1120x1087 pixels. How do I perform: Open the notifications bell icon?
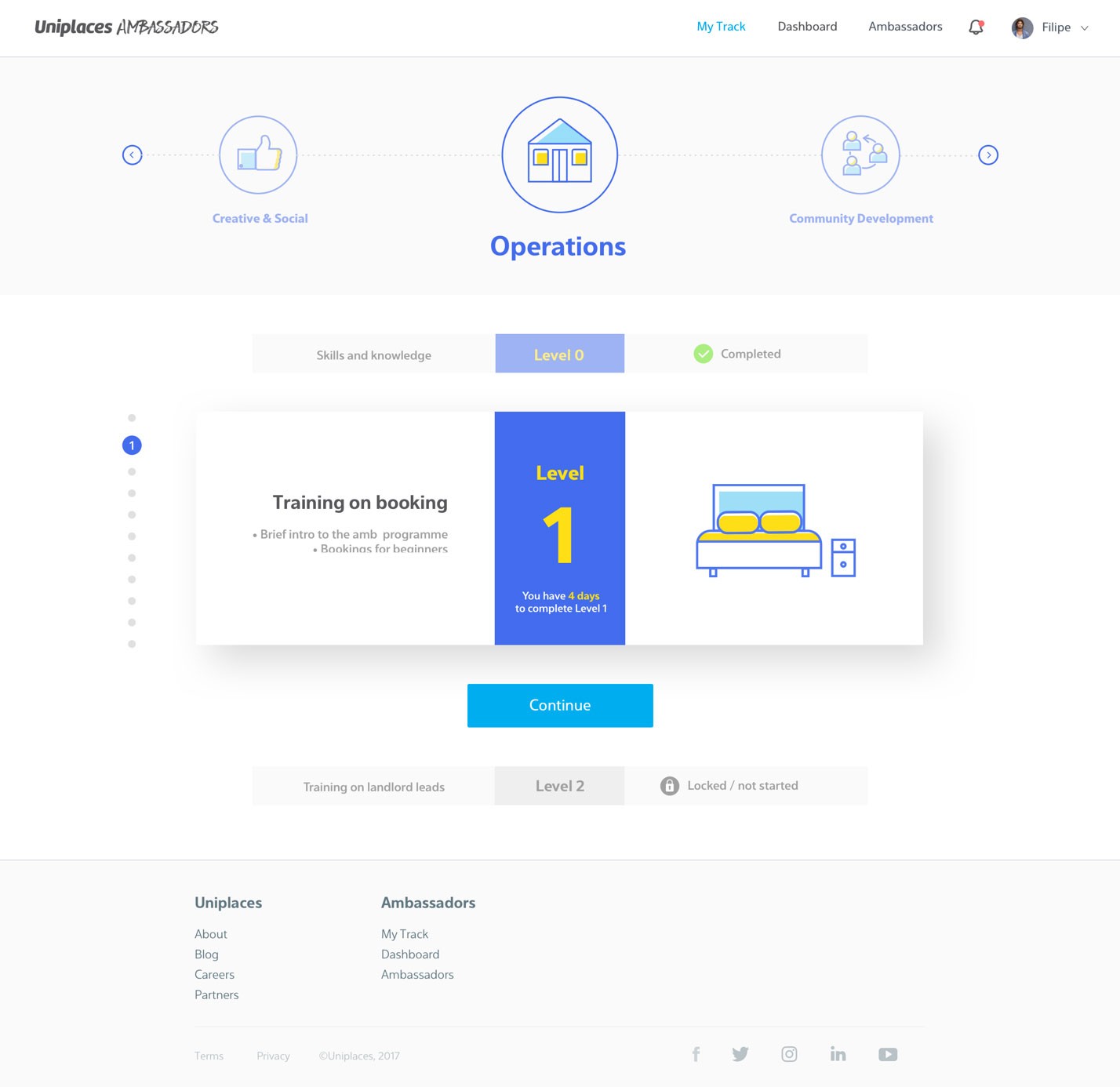(x=976, y=27)
